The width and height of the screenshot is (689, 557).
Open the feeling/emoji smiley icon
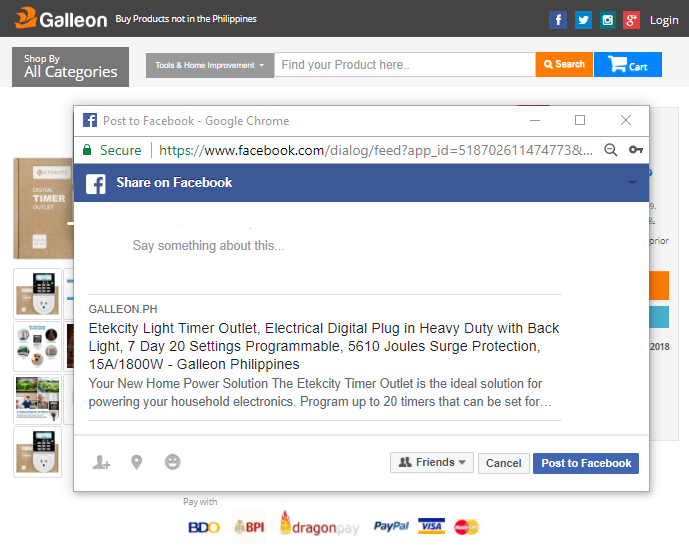click(x=172, y=462)
